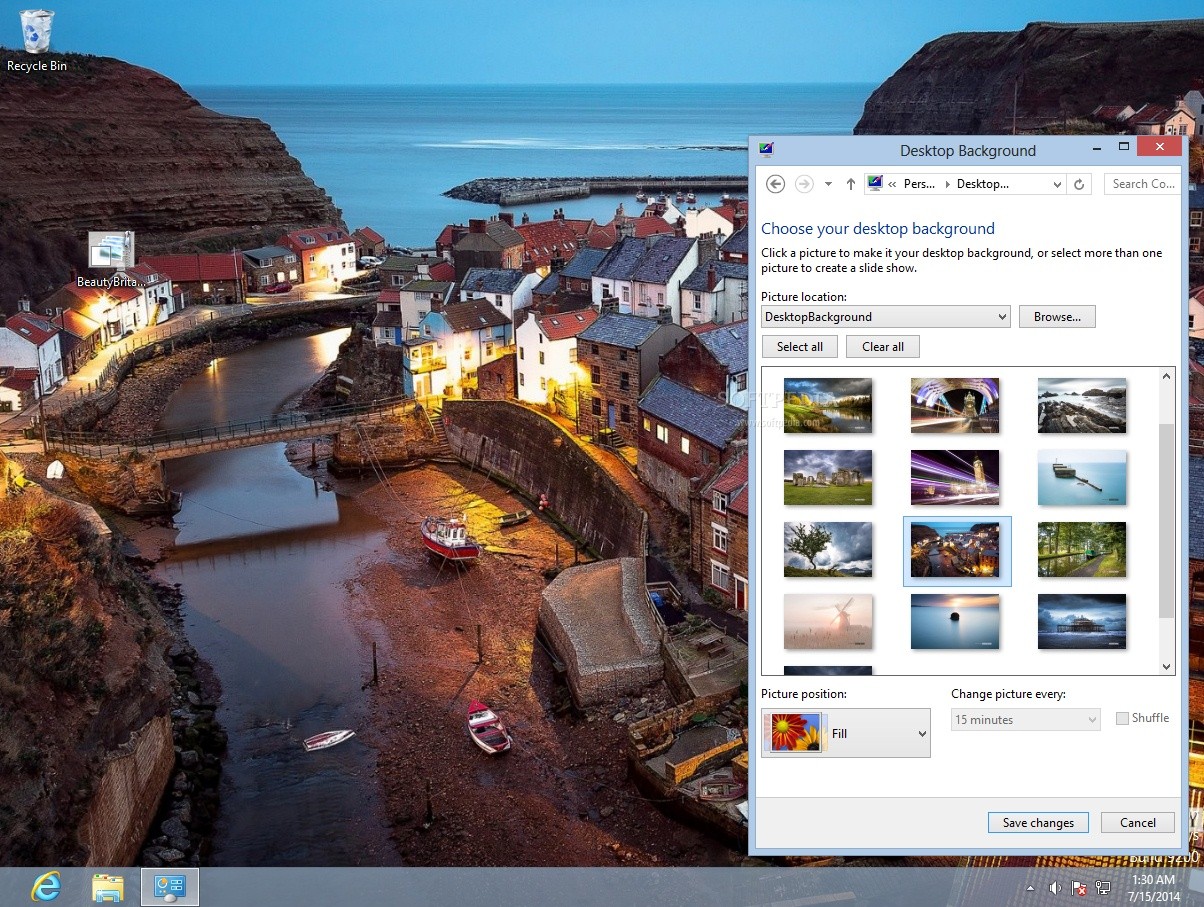This screenshot has width=1204, height=907.
Task: Click the Control Panel taskbar button
Action: click(x=170, y=887)
